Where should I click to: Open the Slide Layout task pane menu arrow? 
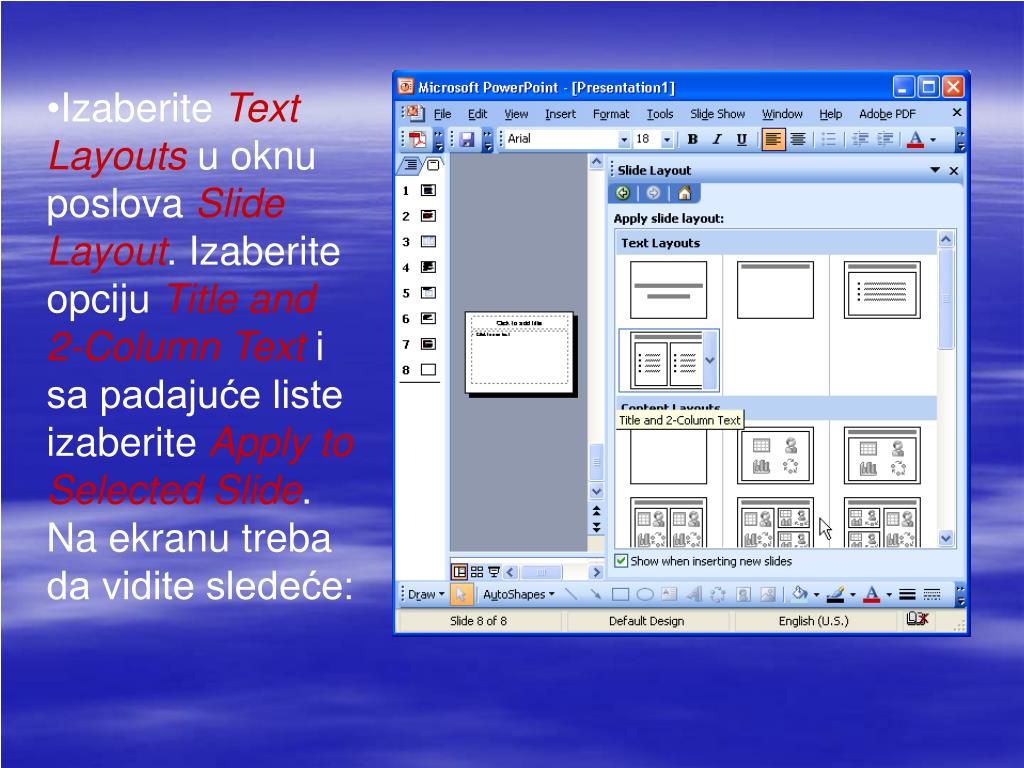[x=935, y=170]
